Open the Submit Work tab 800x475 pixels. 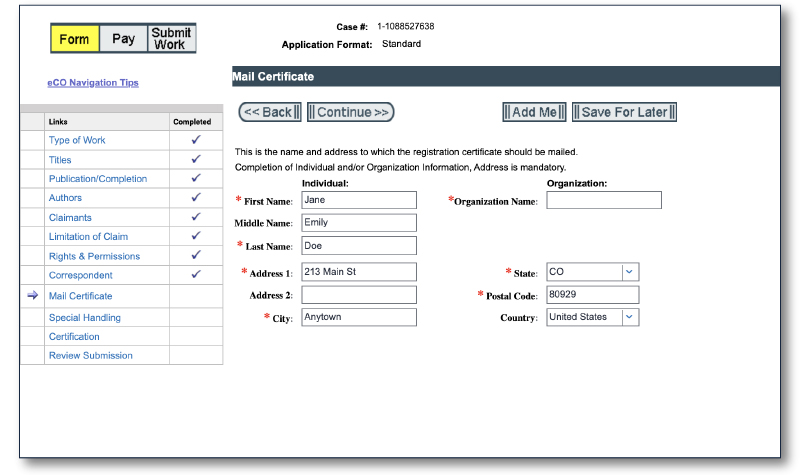[171, 39]
